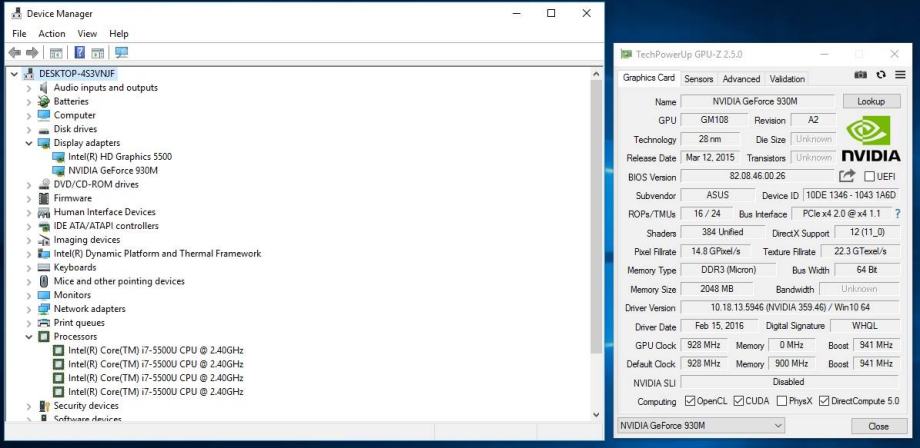Viewport: 920px width, 448px height.
Task: Collapse the Processors node
Action: (29, 337)
